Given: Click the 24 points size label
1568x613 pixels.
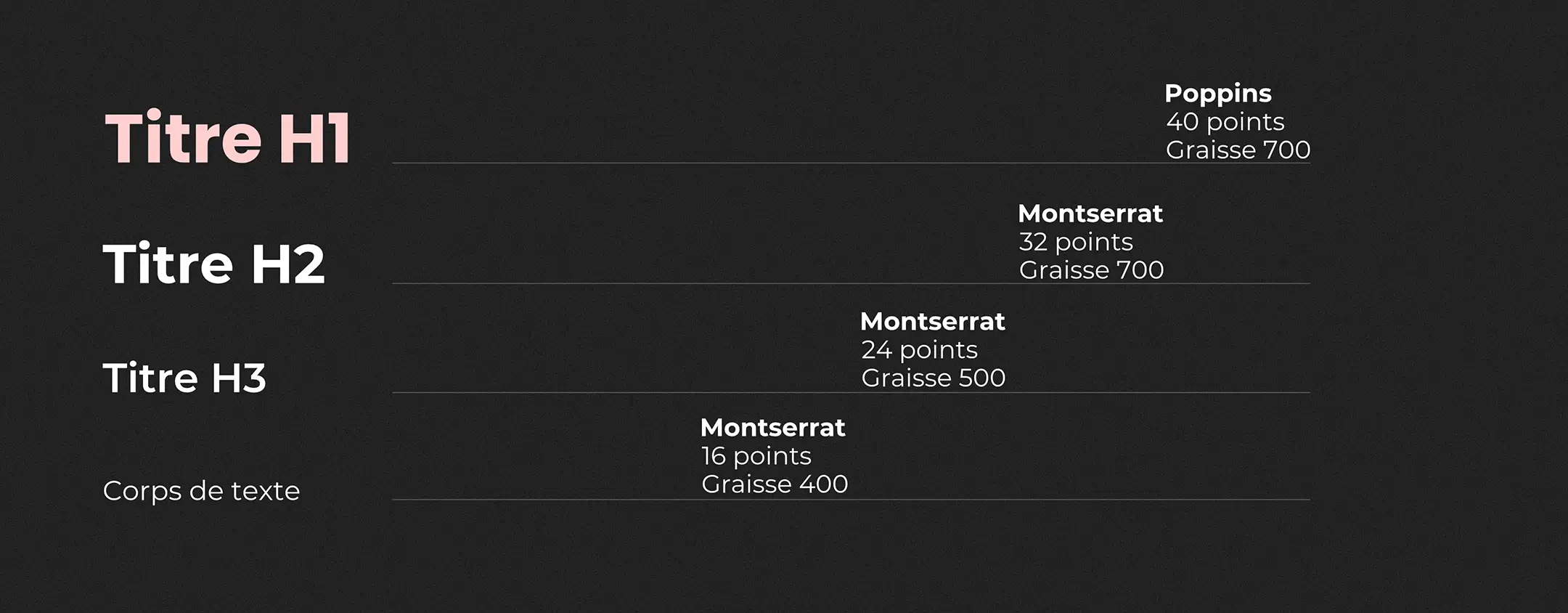Looking at the screenshot, I should 920,350.
